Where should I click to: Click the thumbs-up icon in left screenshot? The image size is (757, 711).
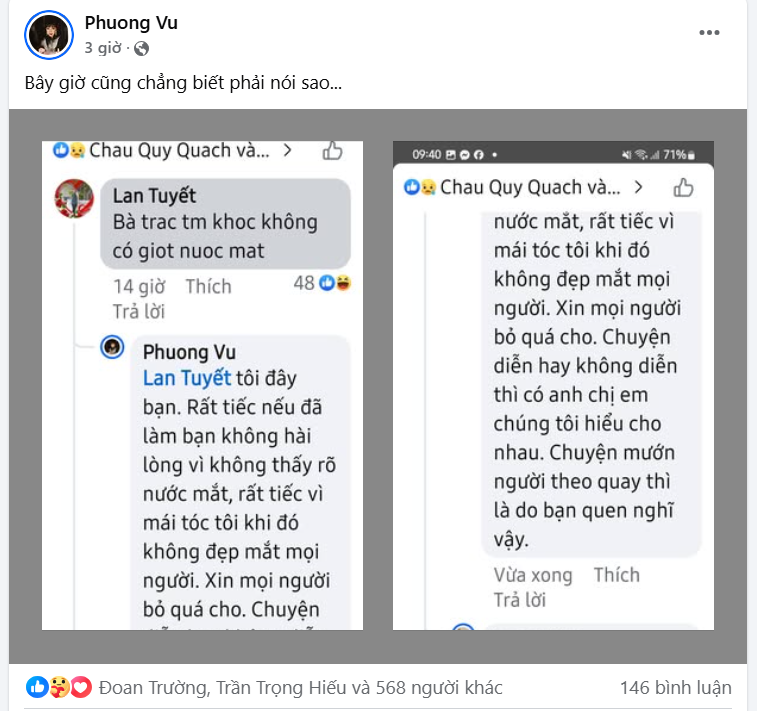pyautogui.click(x=332, y=150)
